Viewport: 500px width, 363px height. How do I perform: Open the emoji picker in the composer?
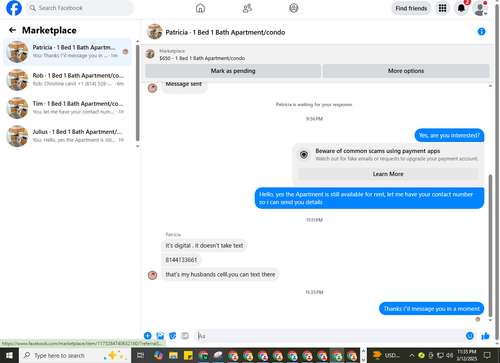(x=470, y=336)
